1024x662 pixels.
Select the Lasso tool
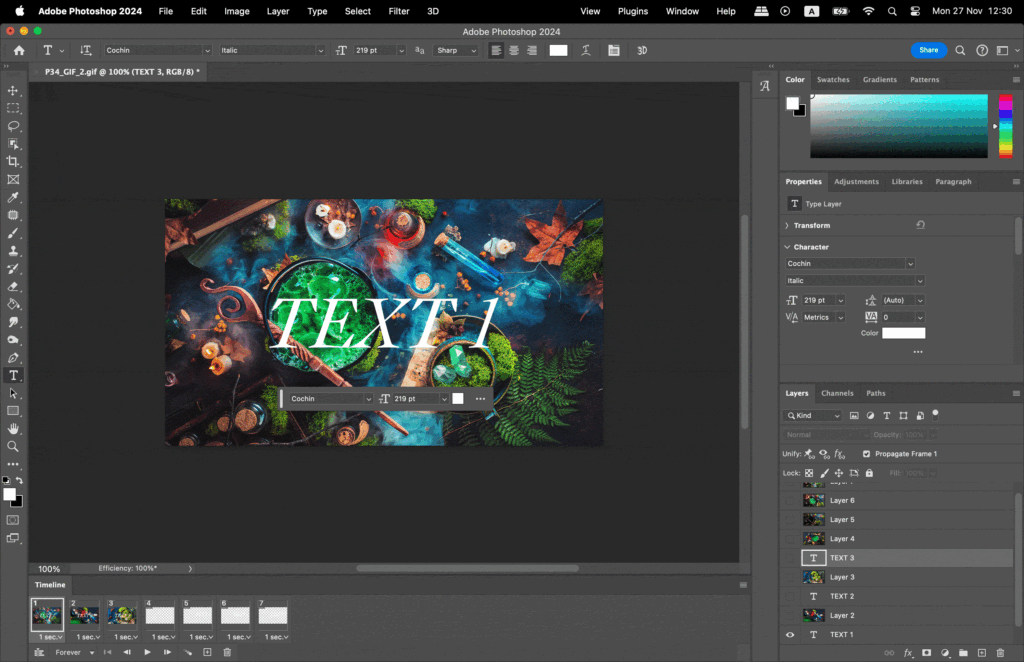point(13,125)
